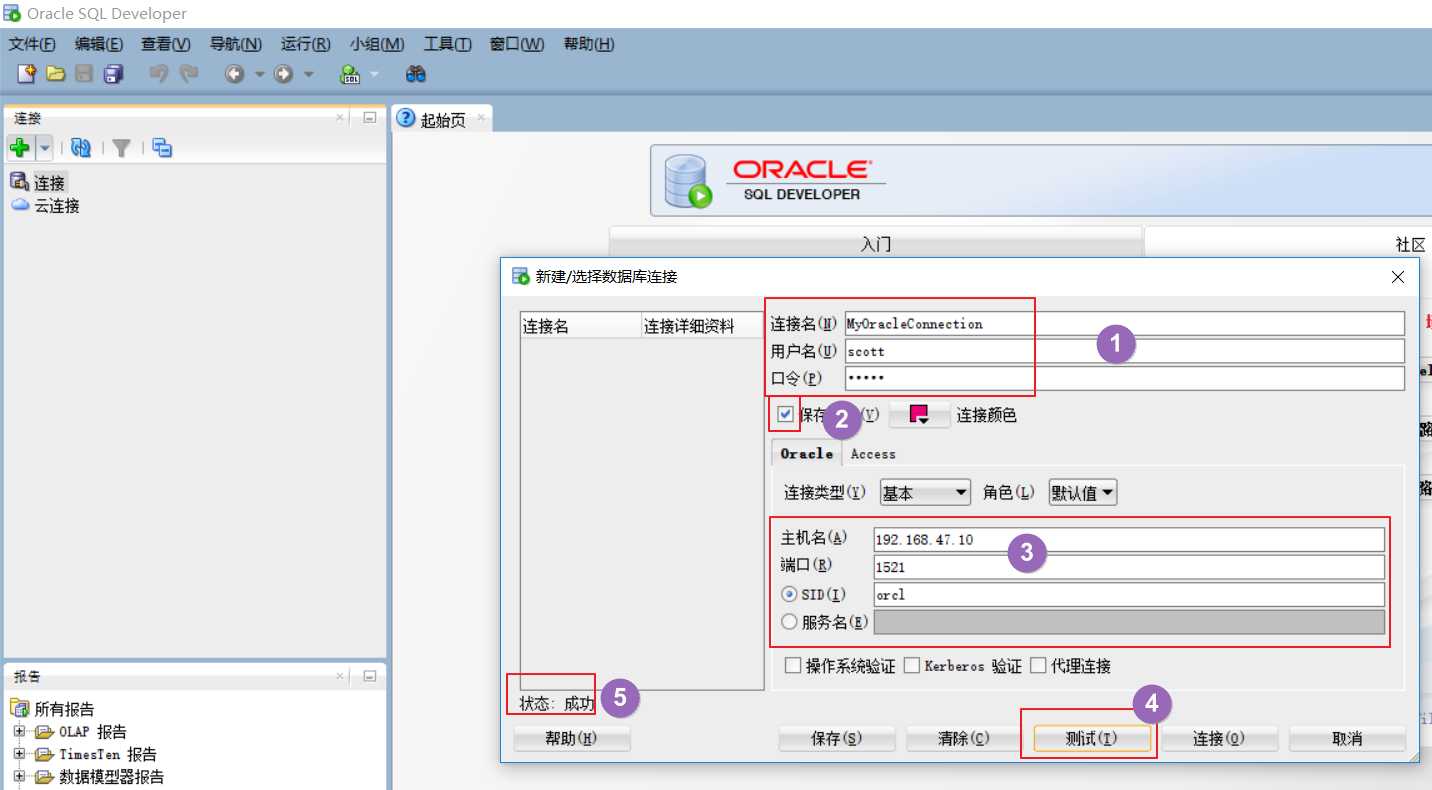Click the 端口 input field
1432x790 pixels.
1129,567
